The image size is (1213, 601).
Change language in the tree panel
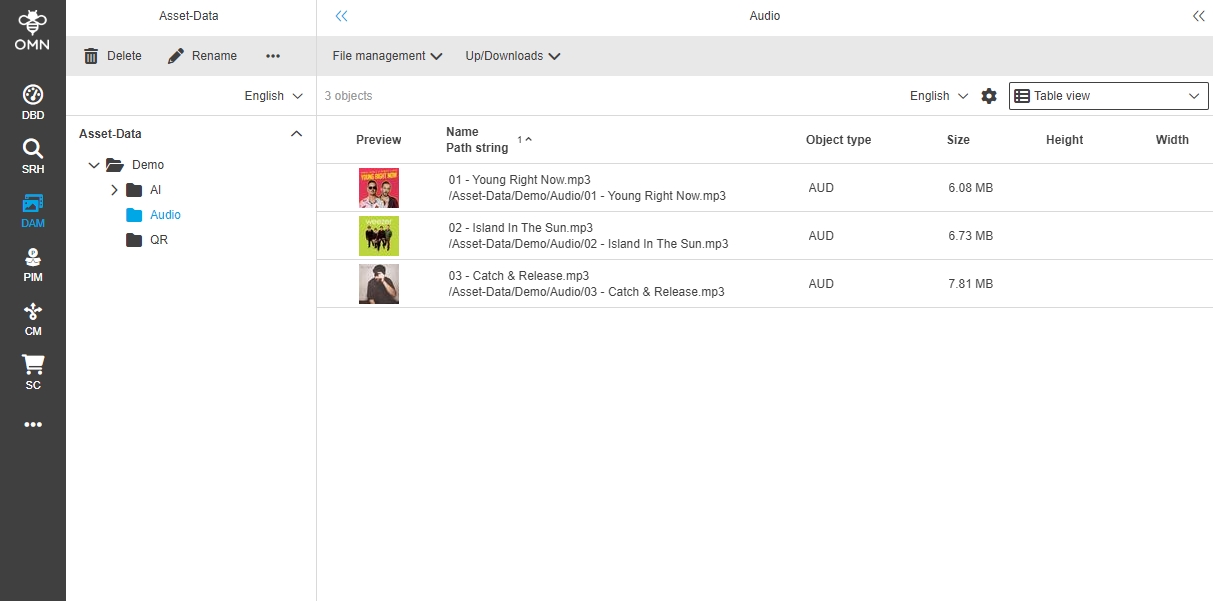coord(274,96)
